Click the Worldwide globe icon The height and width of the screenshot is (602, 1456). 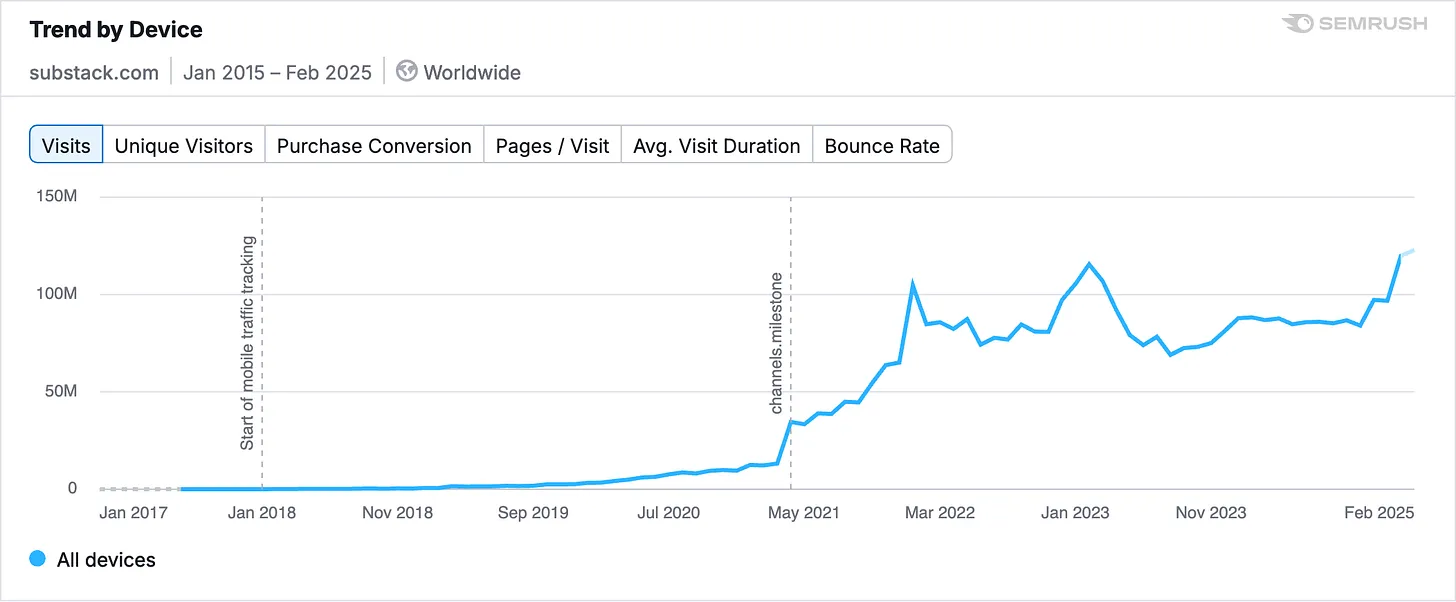coord(405,71)
